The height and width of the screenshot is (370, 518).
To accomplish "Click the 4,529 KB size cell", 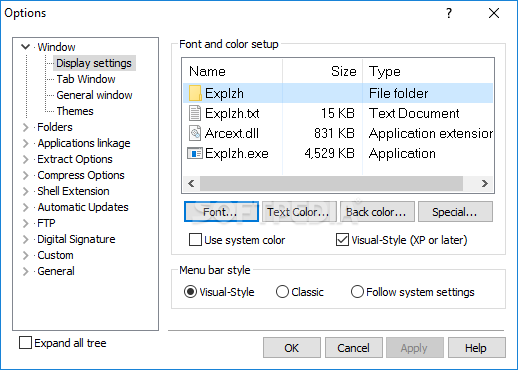I will (329, 153).
